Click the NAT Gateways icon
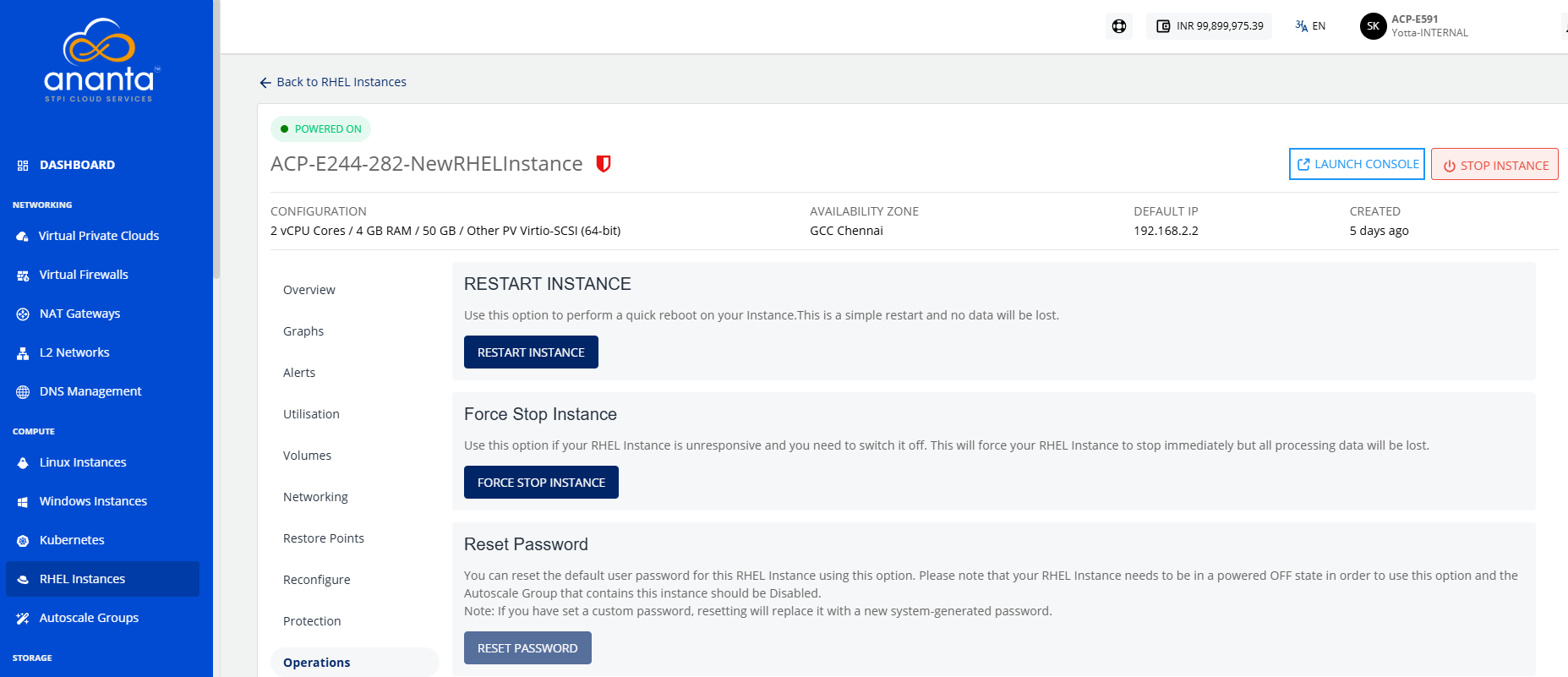This screenshot has height=677, width=1568. [x=23, y=314]
